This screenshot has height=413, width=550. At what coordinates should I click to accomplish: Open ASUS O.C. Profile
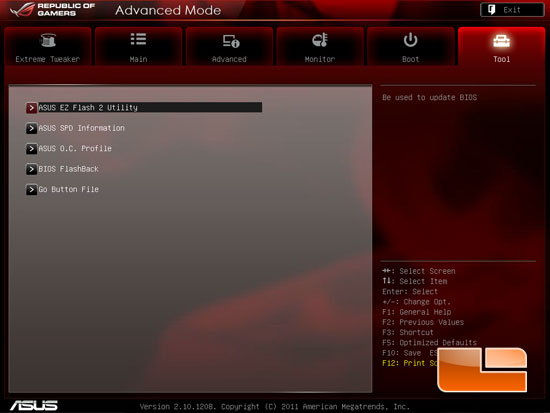(x=75, y=148)
